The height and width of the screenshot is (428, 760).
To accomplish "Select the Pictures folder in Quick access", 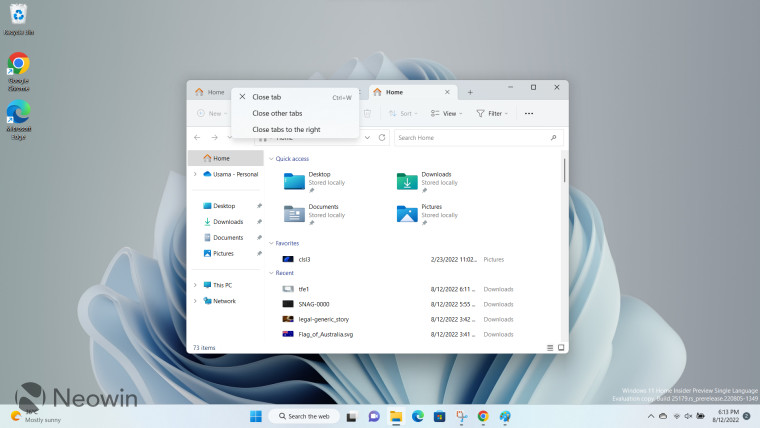I will (428, 214).
